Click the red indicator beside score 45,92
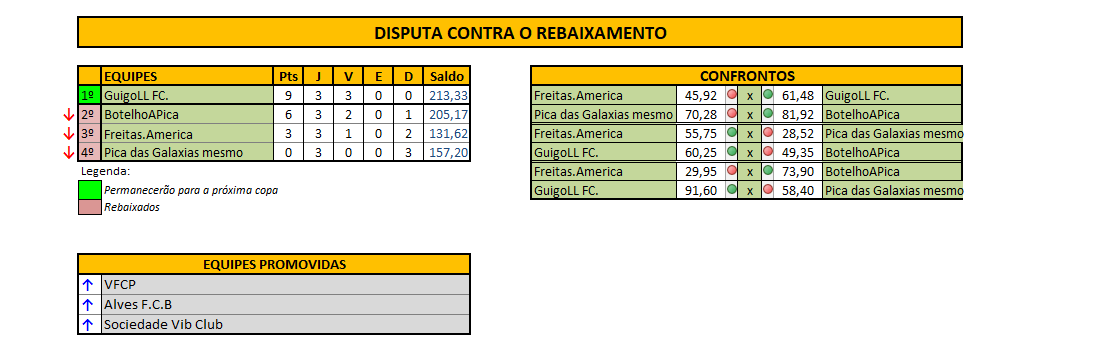 point(732,95)
